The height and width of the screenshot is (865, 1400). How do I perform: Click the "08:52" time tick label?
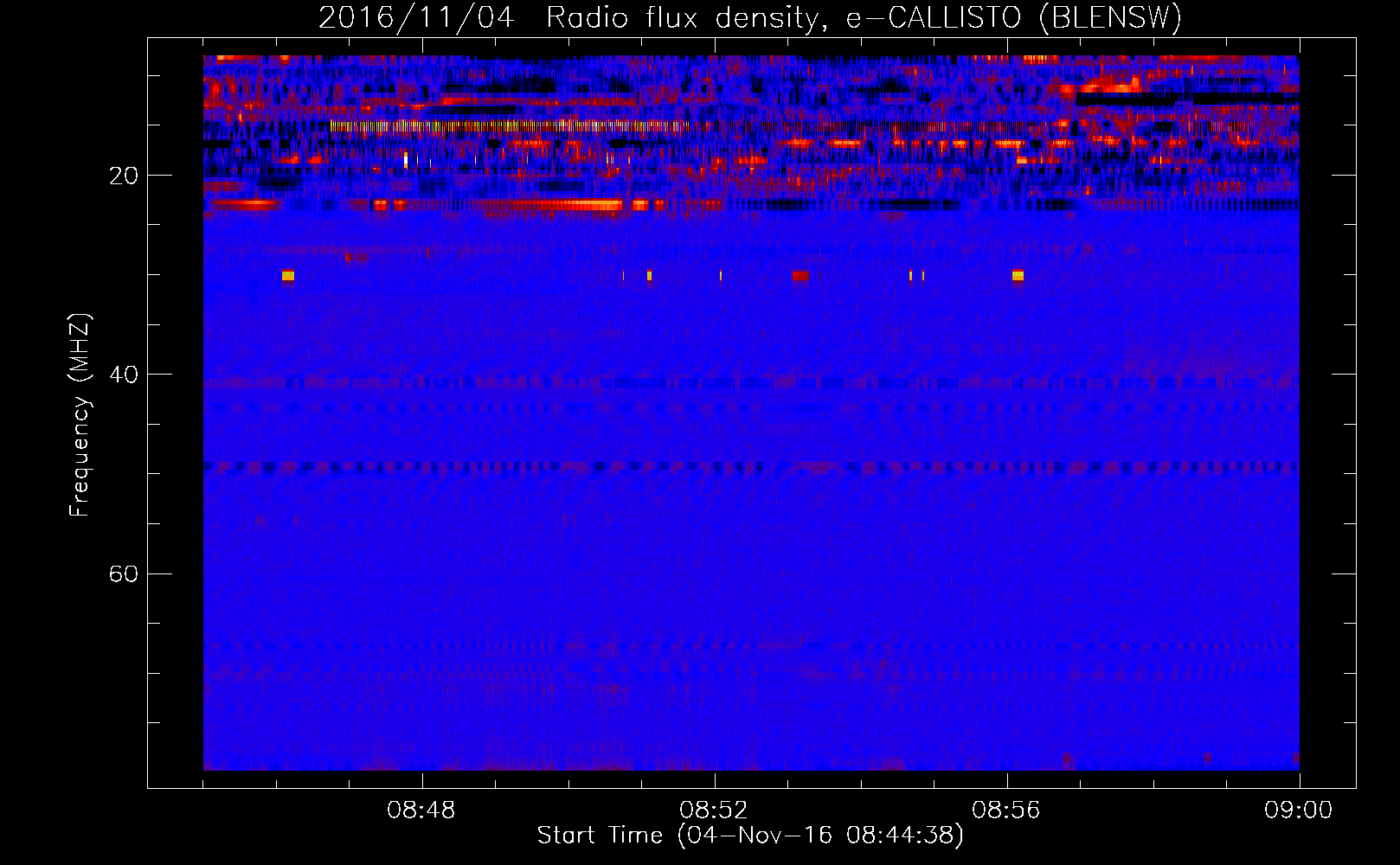[x=714, y=810]
